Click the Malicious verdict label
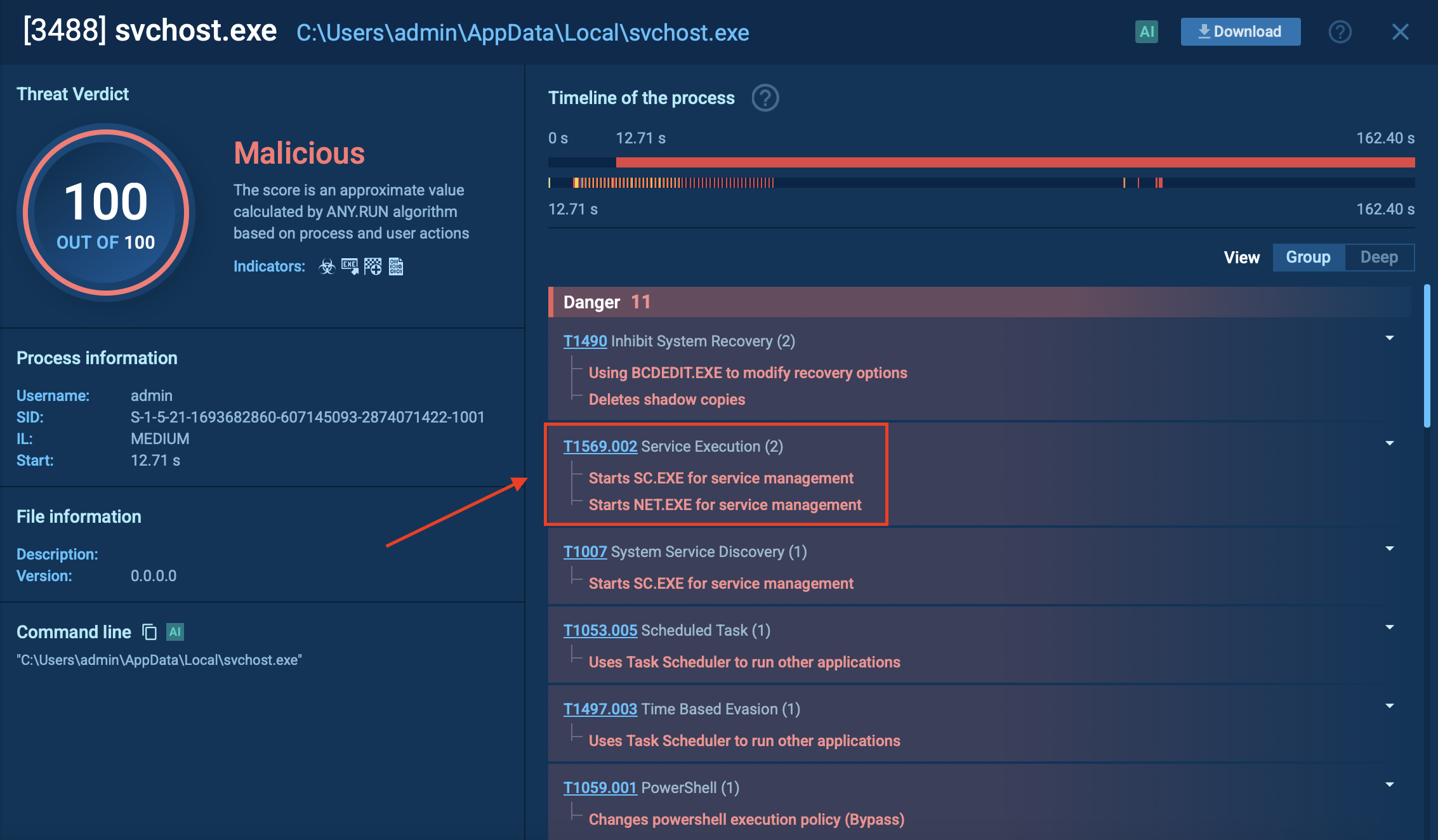Viewport: 1438px width, 840px height. 299,153
